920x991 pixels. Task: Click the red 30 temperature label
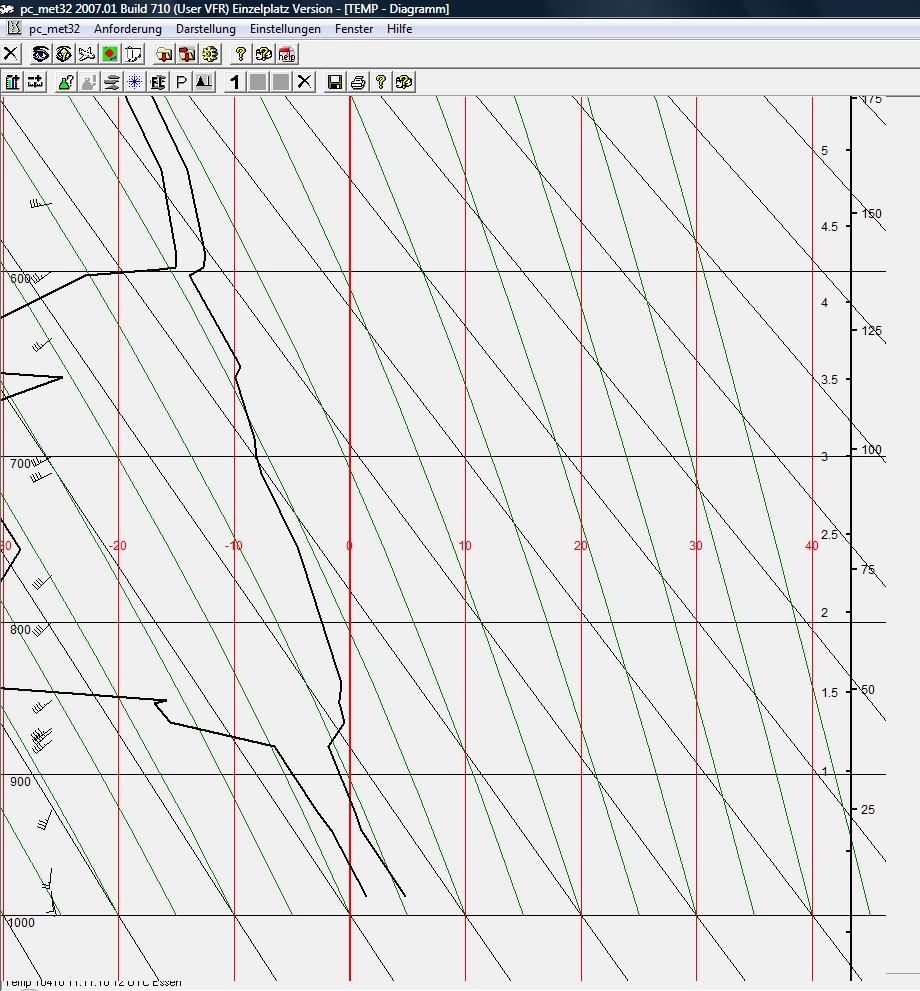pos(696,545)
